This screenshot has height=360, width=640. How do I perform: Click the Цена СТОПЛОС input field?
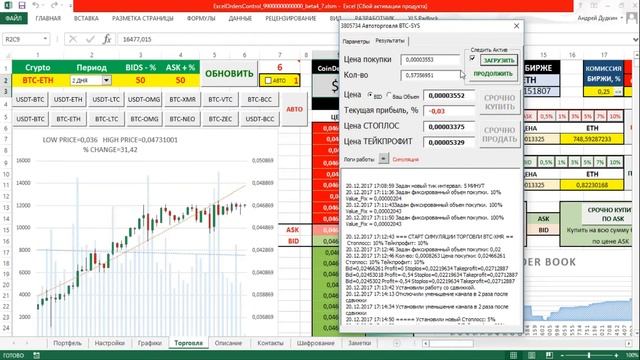click(x=449, y=127)
